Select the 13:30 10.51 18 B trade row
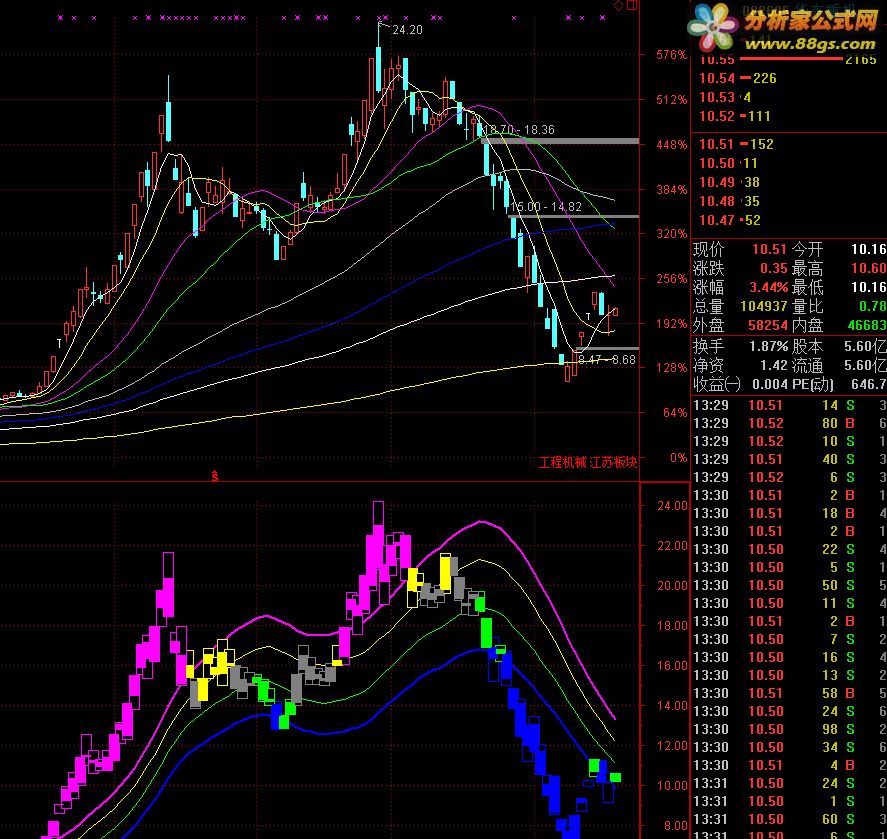Image resolution: width=887 pixels, height=839 pixels. (x=789, y=513)
